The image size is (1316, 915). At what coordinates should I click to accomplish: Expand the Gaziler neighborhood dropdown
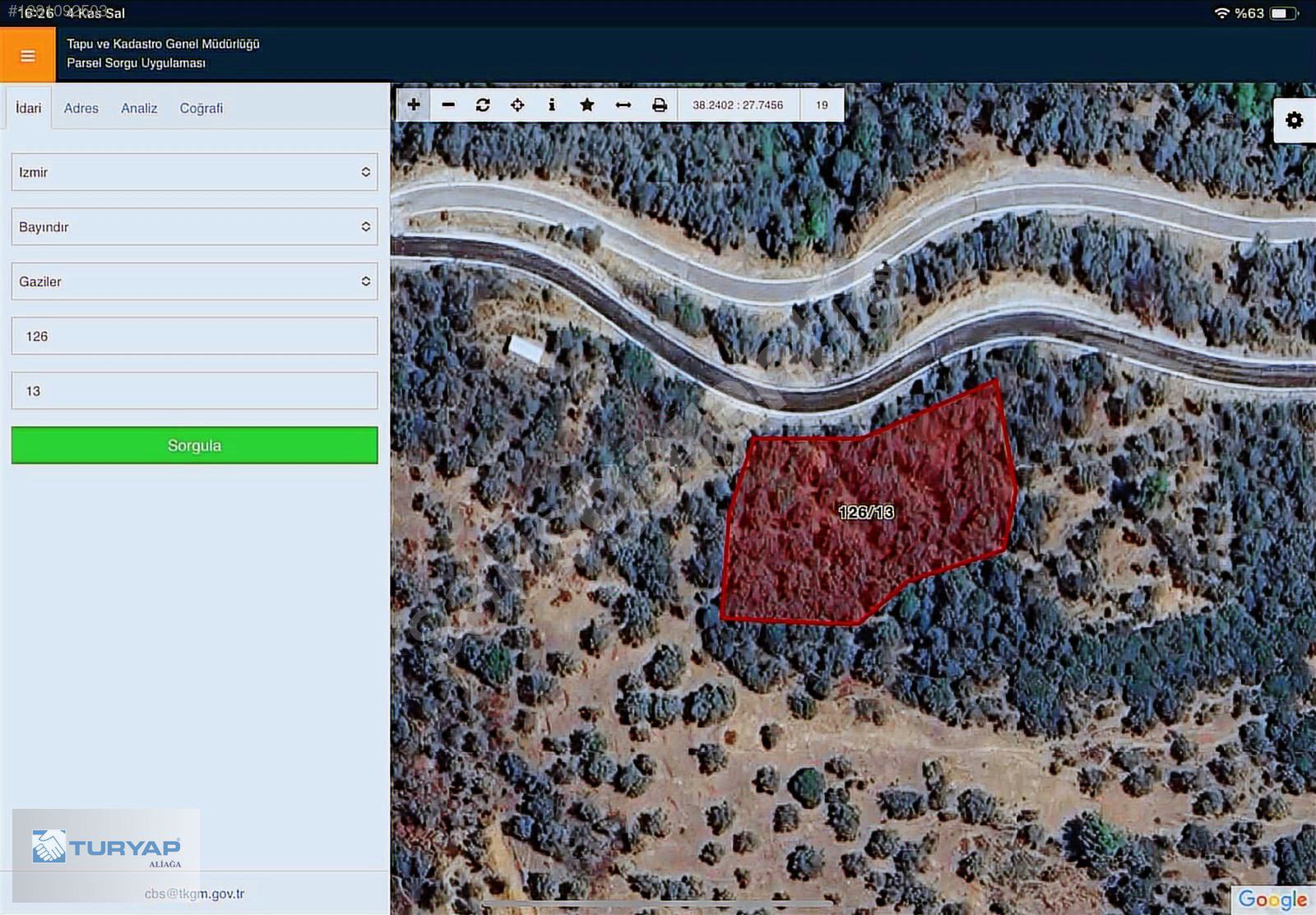pos(194,281)
